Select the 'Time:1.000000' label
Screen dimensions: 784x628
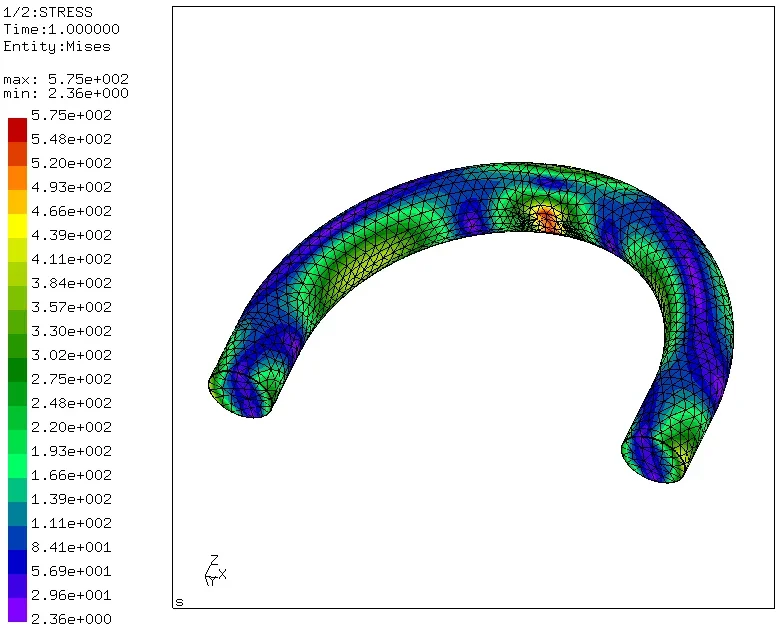(62, 29)
